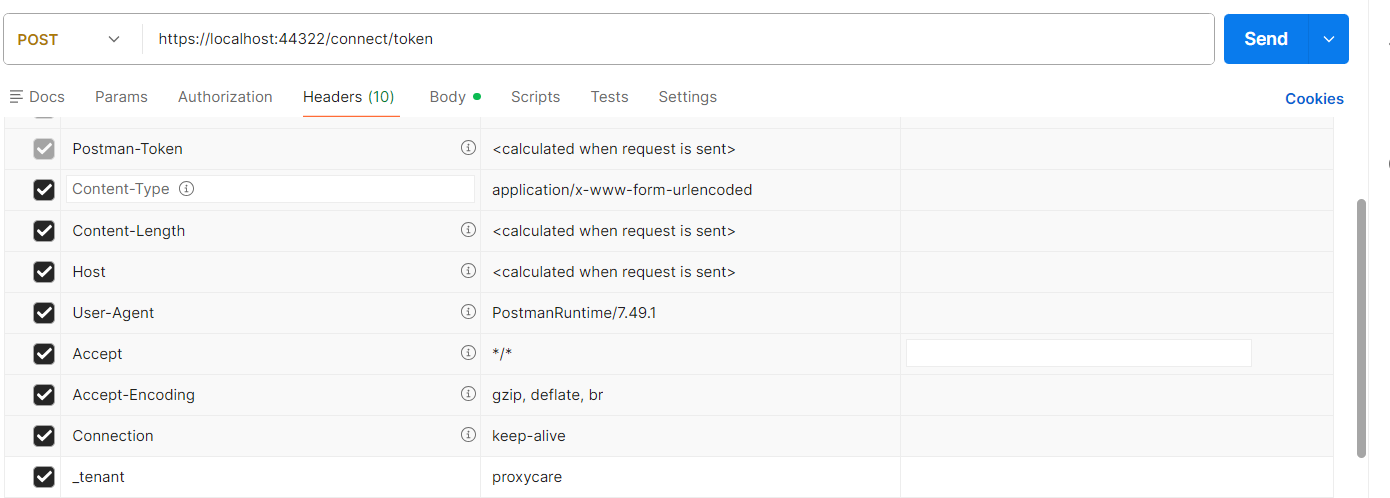Click info icon for Accept-Encoding header
Viewport: 1390px width, 498px height.
tap(468, 394)
